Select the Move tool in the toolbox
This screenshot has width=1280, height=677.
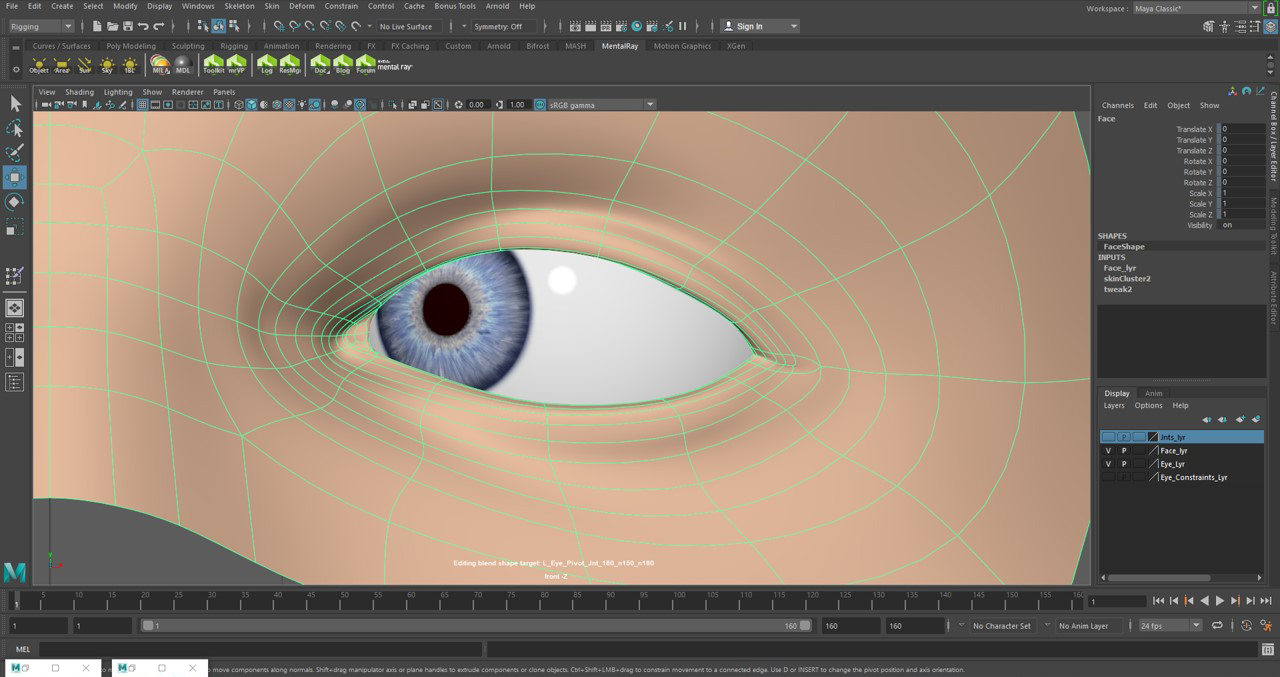coord(15,178)
